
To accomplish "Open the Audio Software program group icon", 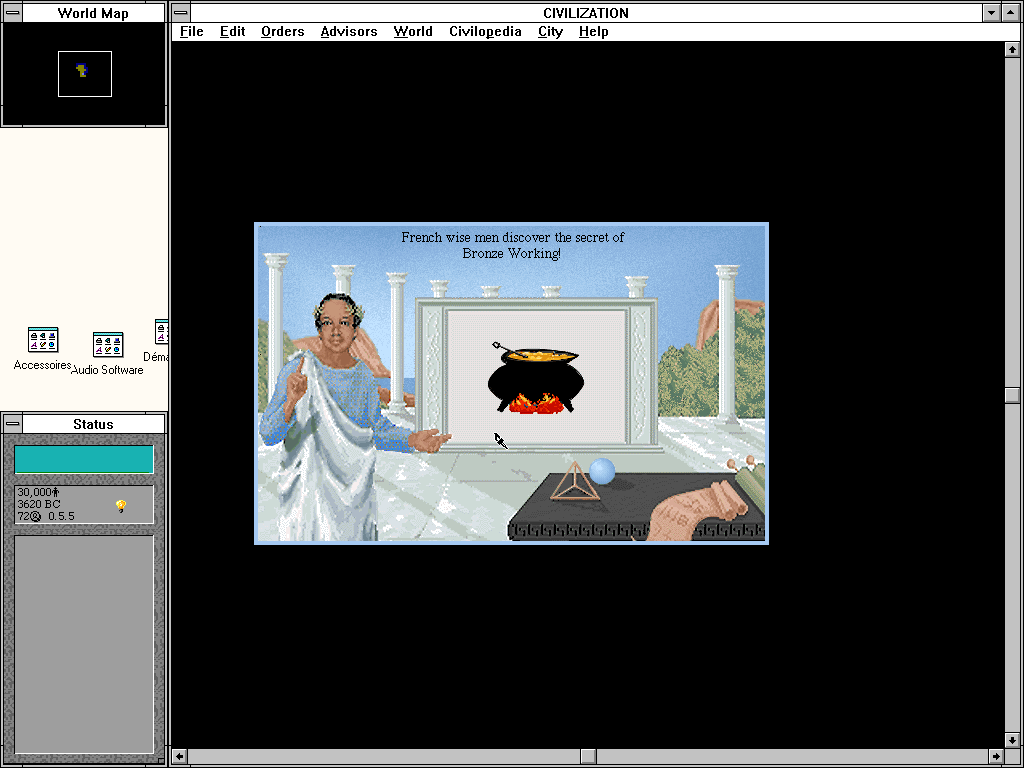I will 108,345.
